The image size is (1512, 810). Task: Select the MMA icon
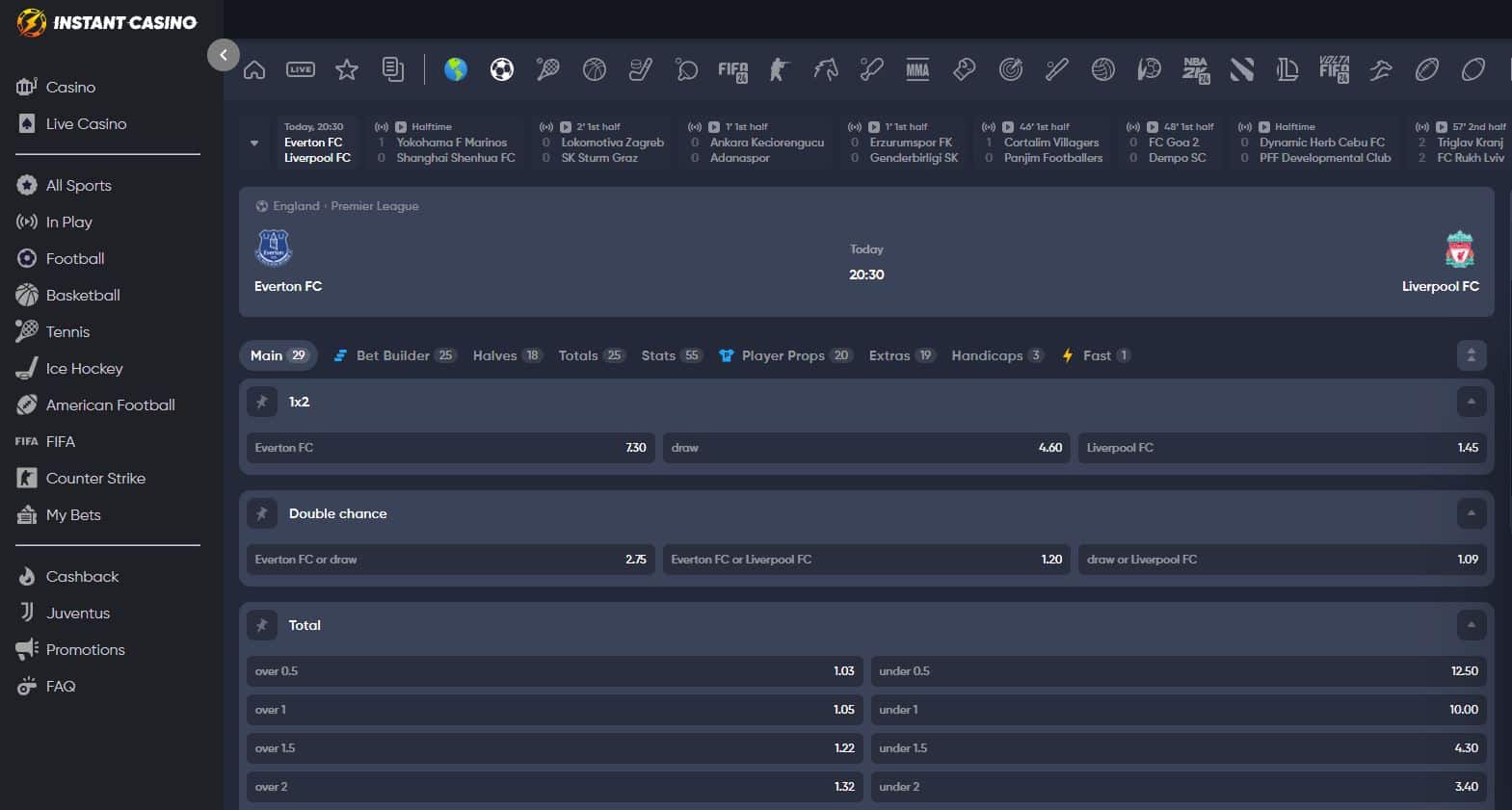[x=918, y=69]
